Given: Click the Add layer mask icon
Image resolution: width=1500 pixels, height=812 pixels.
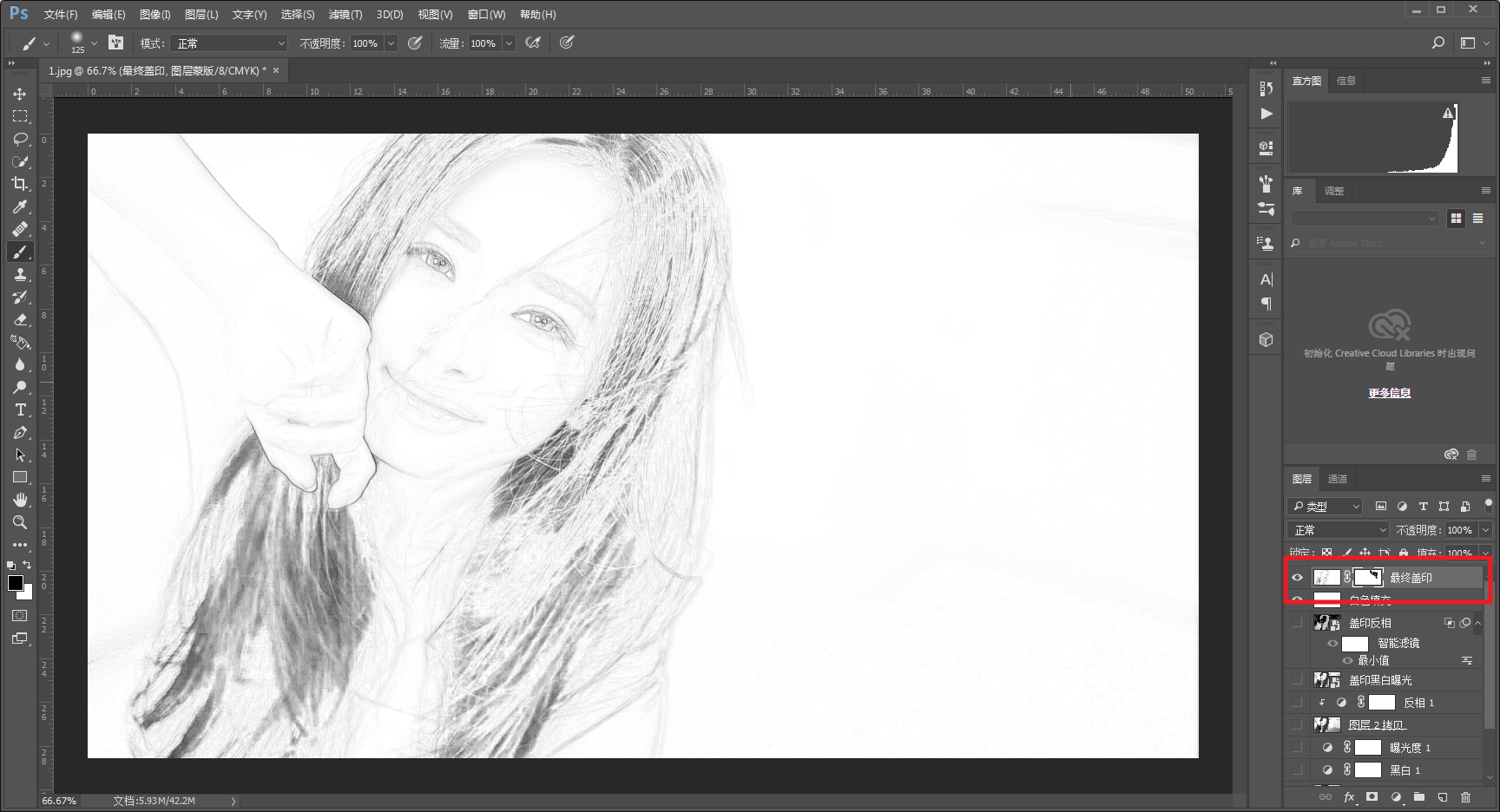Looking at the screenshot, I should pos(1372,796).
